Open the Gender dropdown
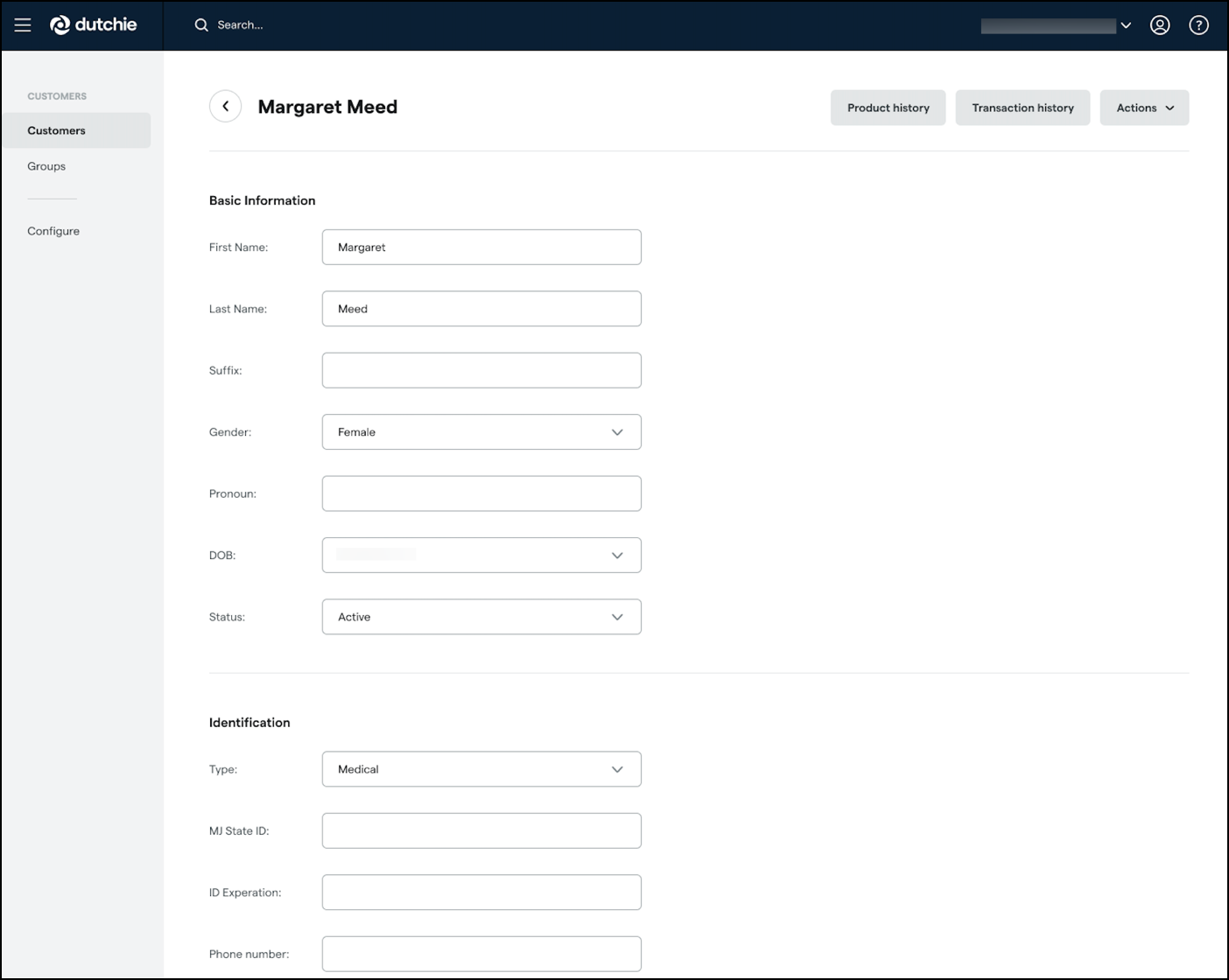Viewport: 1229px width, 980px height. tap(481, 432)
